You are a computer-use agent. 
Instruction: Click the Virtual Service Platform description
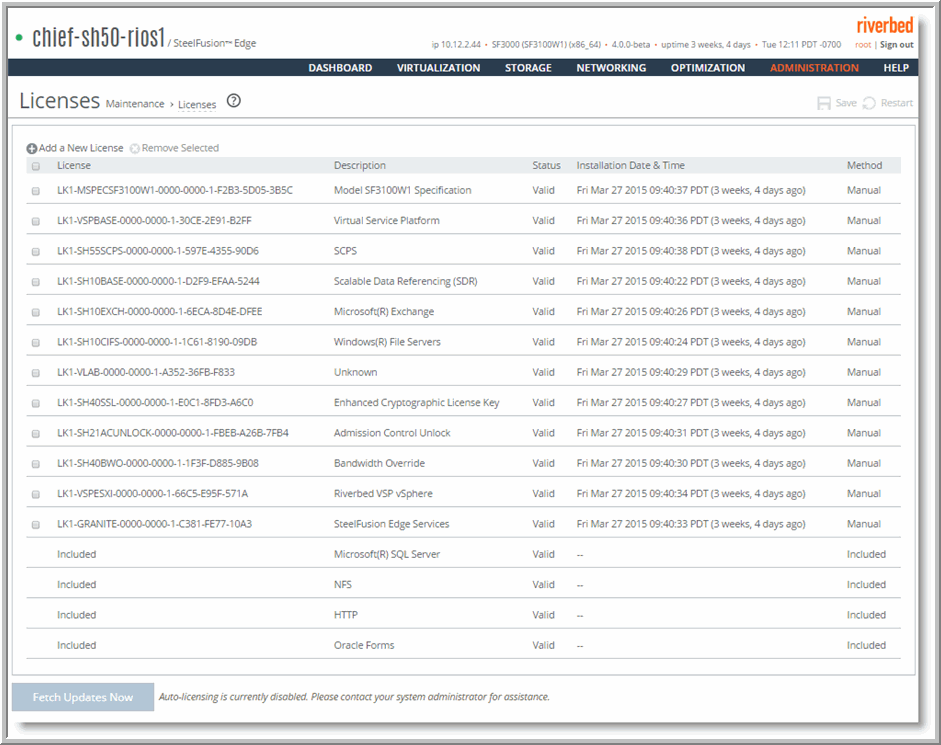[386, 220]
